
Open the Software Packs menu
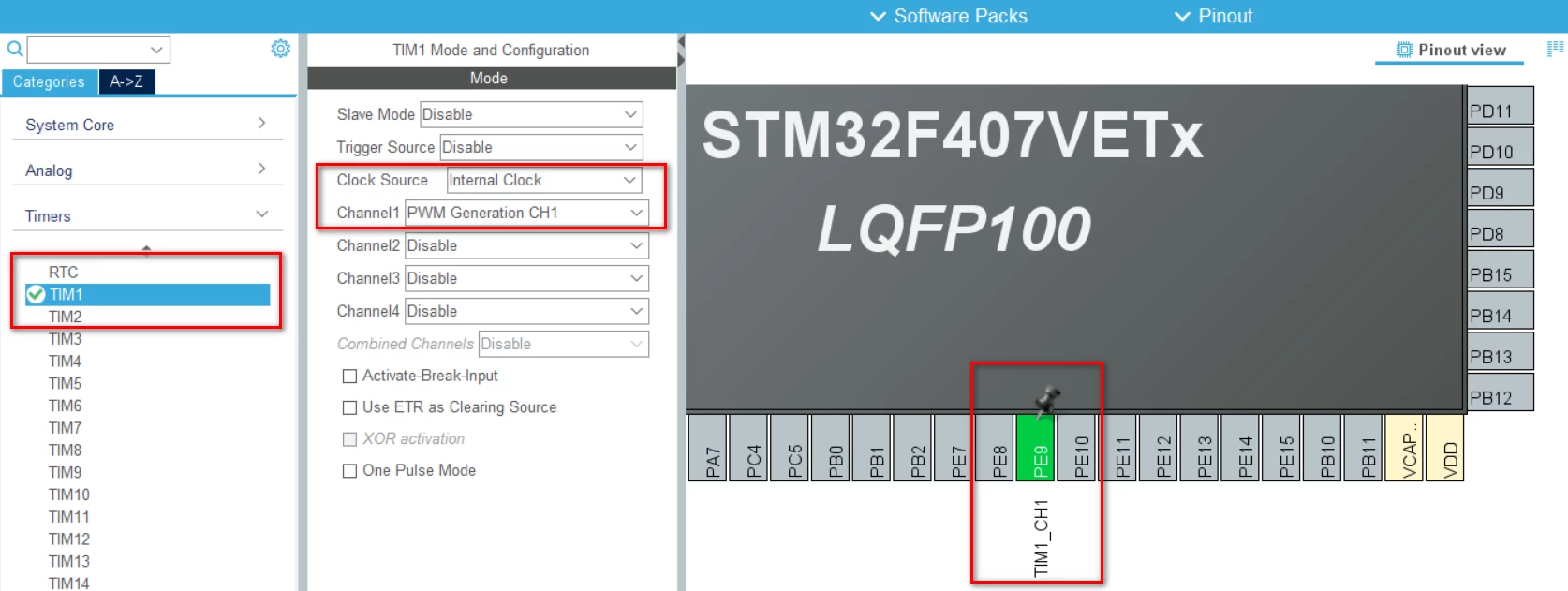pyautogui.click(x=948, y=16)
